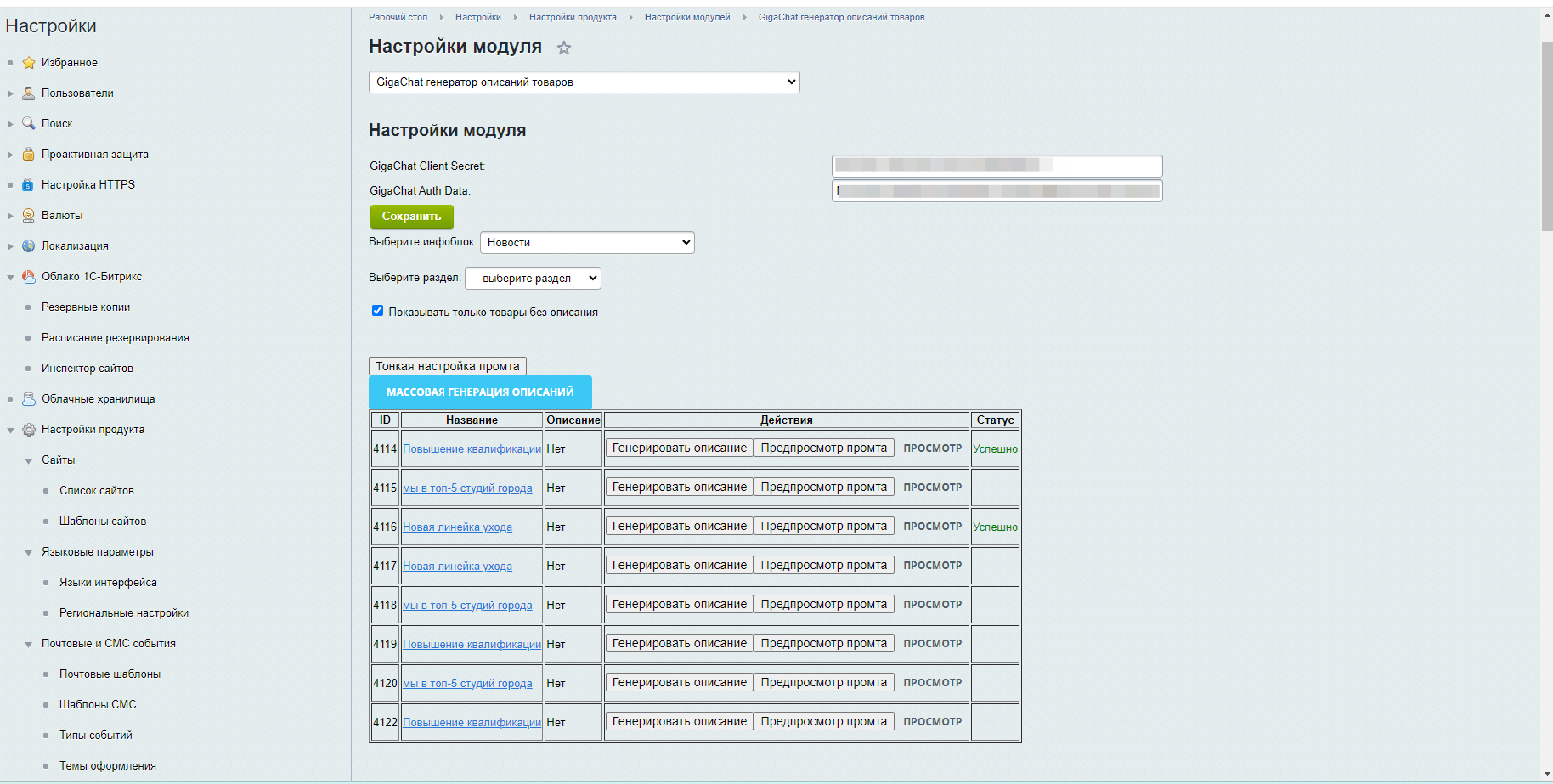Screen dimensions: 1553x784
Task: Click the Локализация globe icon
Action: point(29,246)
